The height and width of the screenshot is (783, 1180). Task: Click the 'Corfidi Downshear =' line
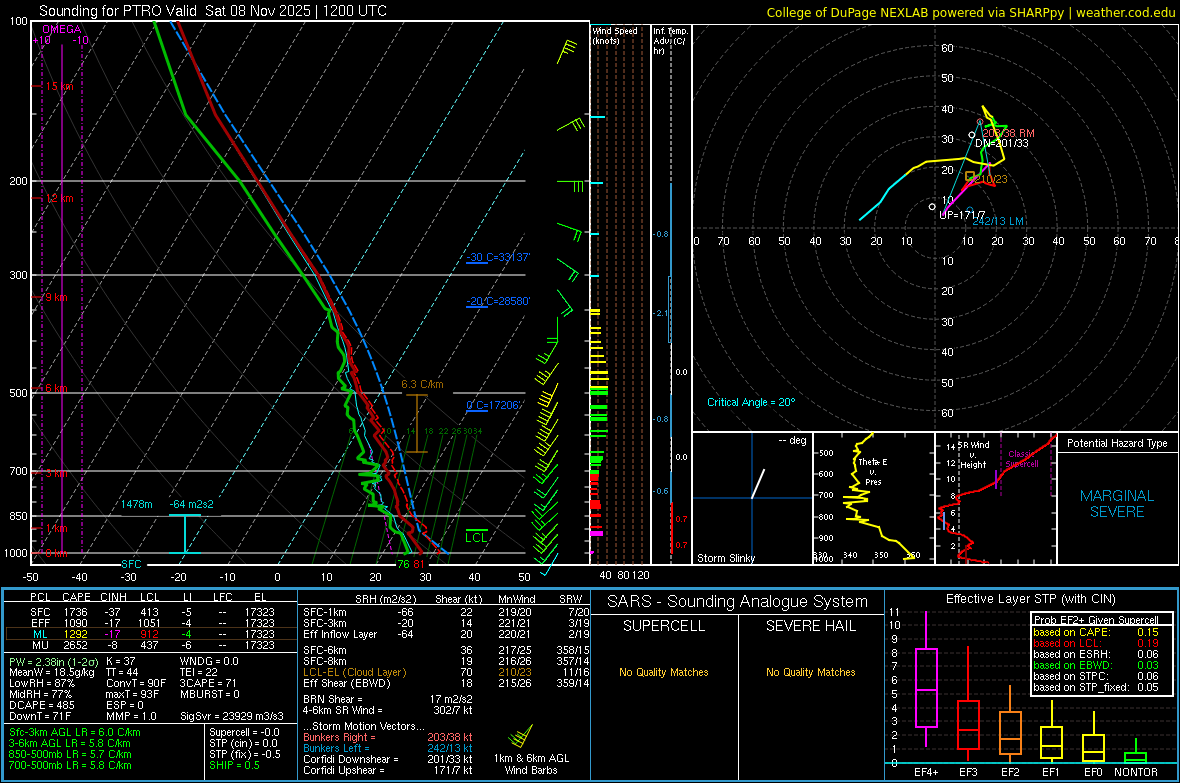388,759
